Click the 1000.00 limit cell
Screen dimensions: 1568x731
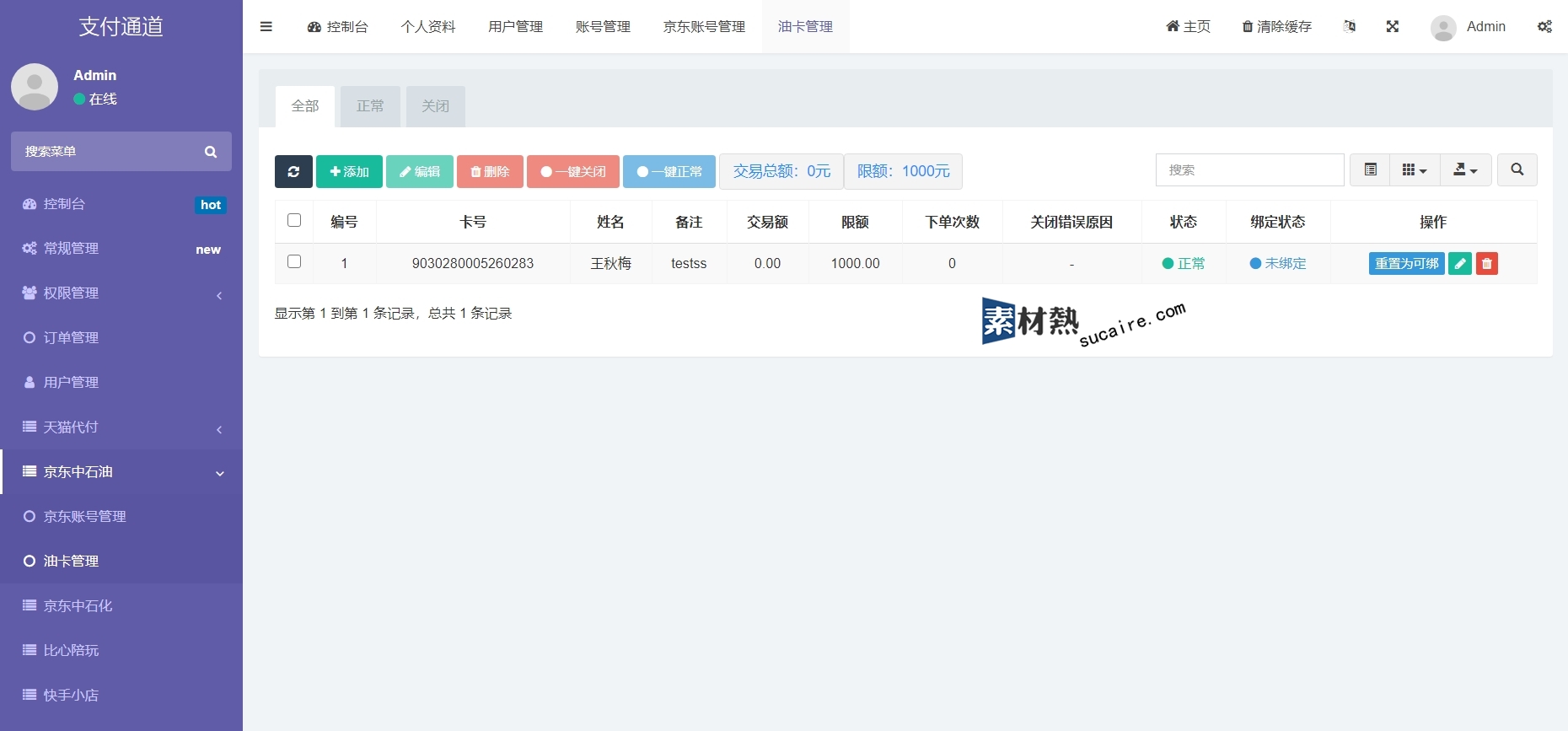[x=855, y=264]
